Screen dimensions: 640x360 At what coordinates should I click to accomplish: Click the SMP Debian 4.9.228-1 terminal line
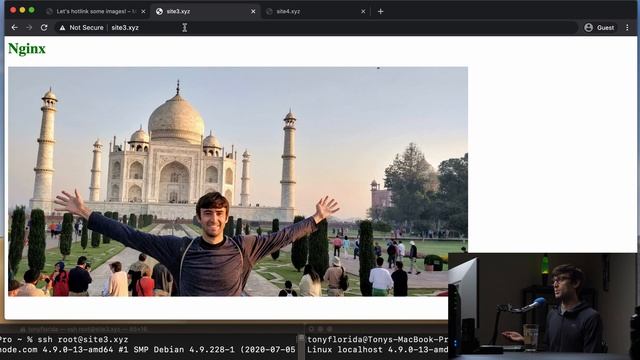click(148, 350)
